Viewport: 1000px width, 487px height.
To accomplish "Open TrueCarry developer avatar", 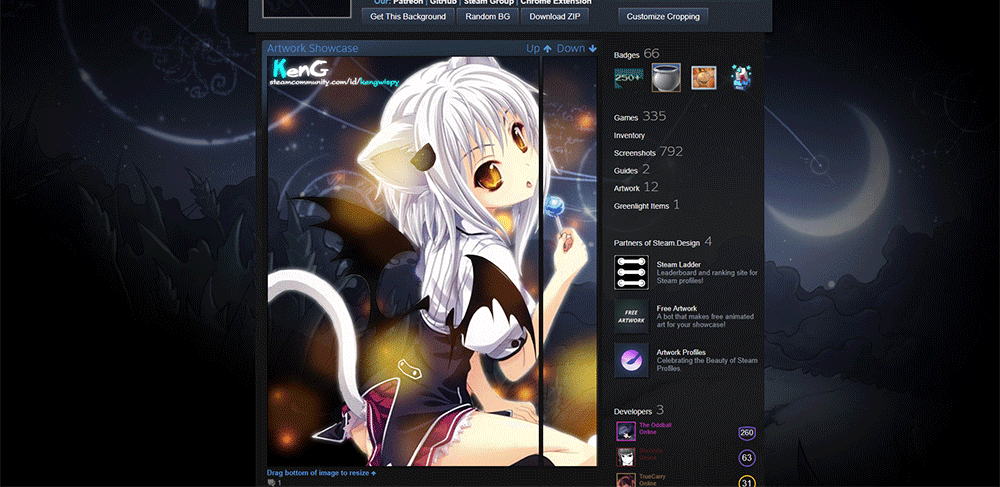I will click(626, 480).
